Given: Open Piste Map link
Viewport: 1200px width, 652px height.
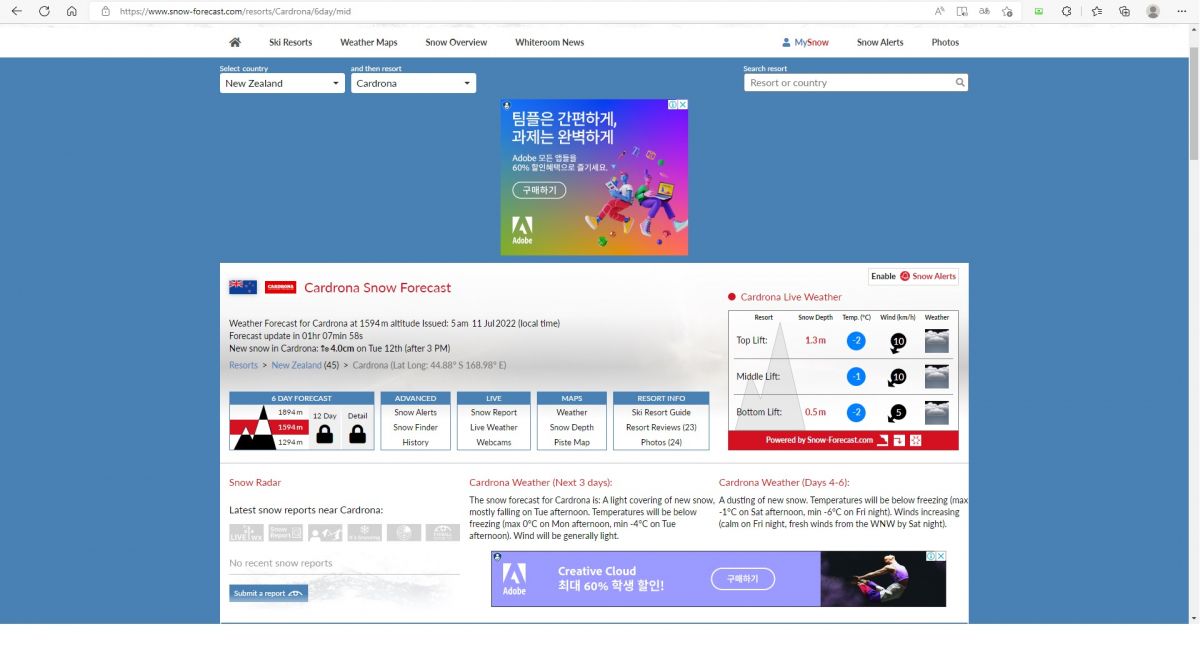Looking at the screenshot, I should [572, 442].
